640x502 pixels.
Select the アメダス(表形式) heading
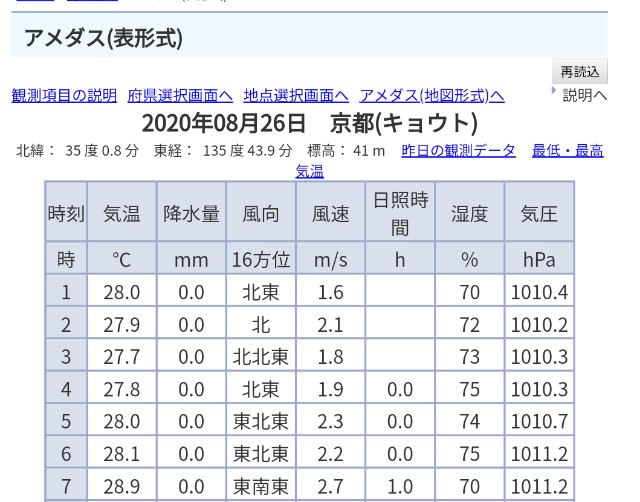[103, 38]
